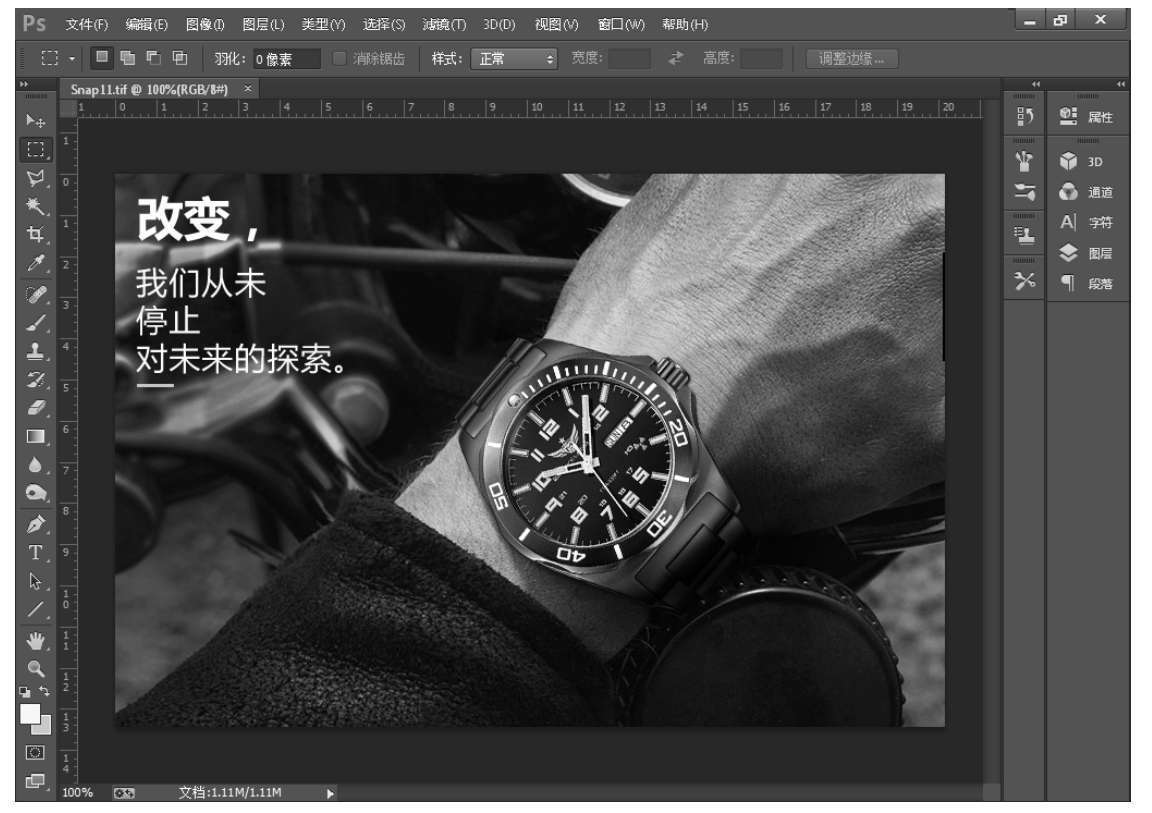Switch to the Snap11.tif document tab
This screenshot has width=1152, height=813.
pos(149,88)
